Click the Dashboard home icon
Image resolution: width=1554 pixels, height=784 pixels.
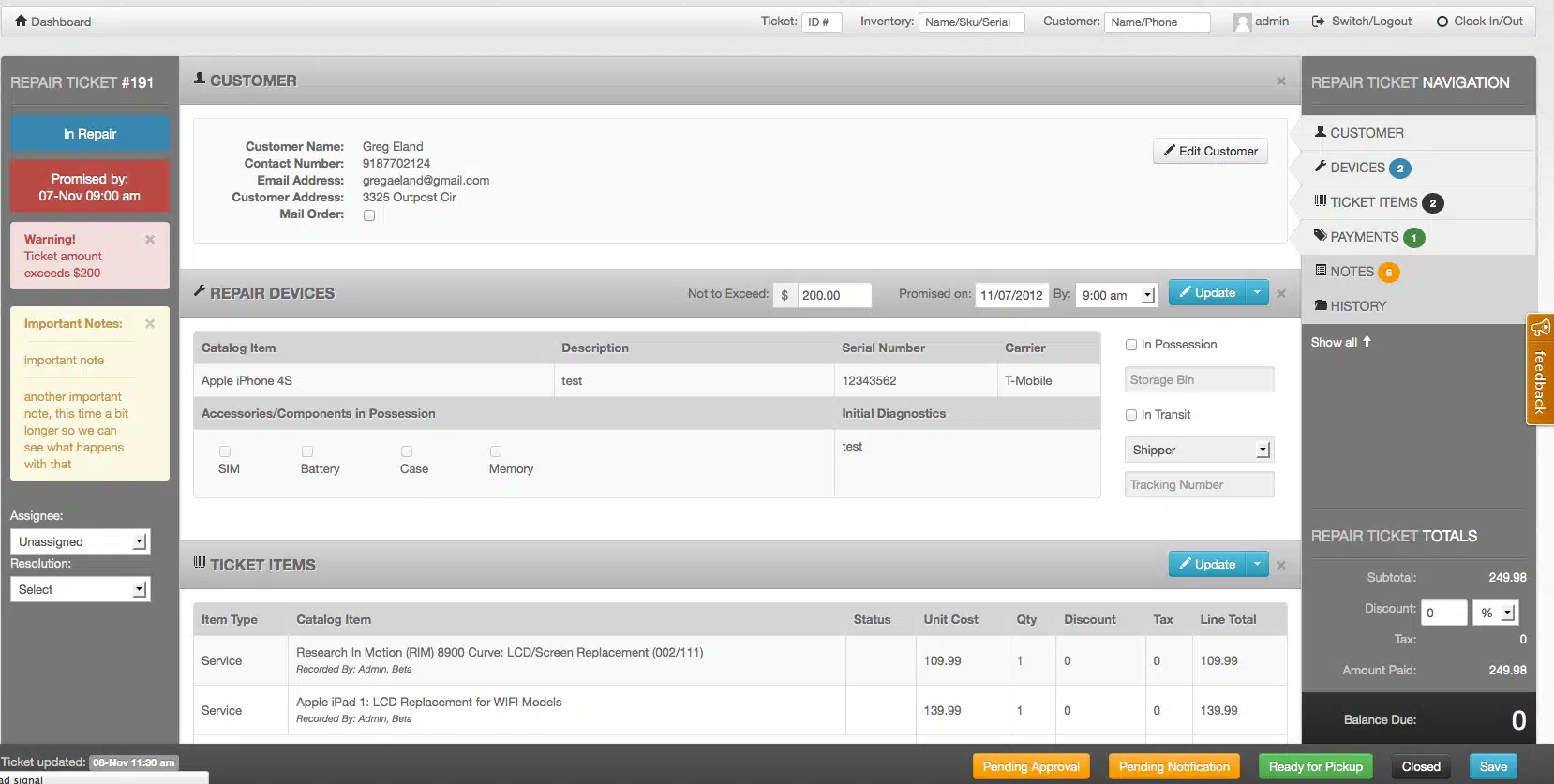coord(21,21)
